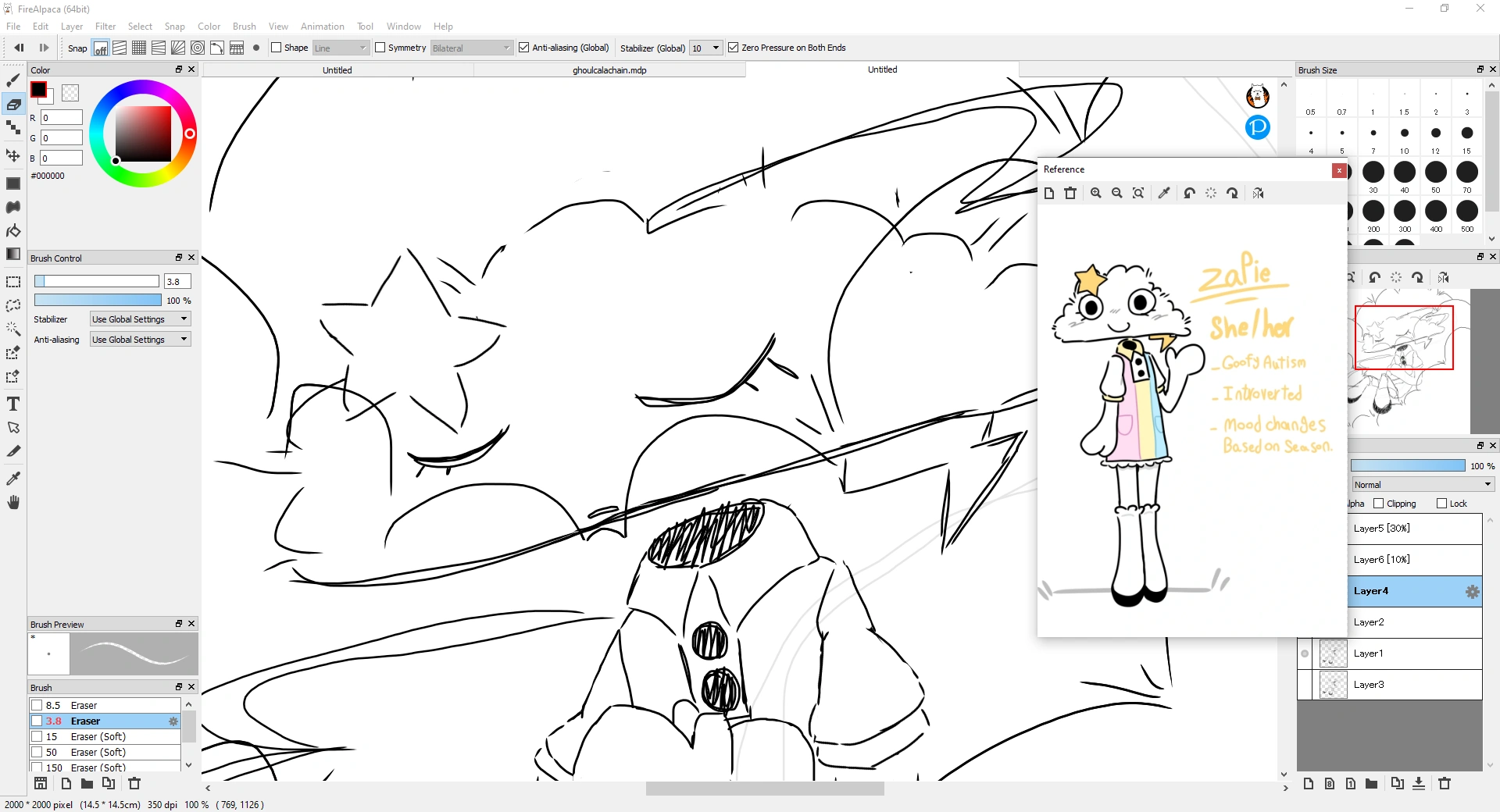
Task: Select the Brush tool
Action: click(13, 80)
